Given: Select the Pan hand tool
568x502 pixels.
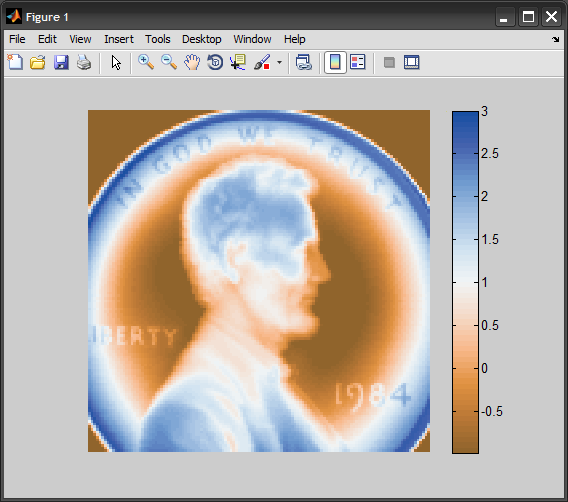Looking at the screenshot, I should [x=192, y=62].
